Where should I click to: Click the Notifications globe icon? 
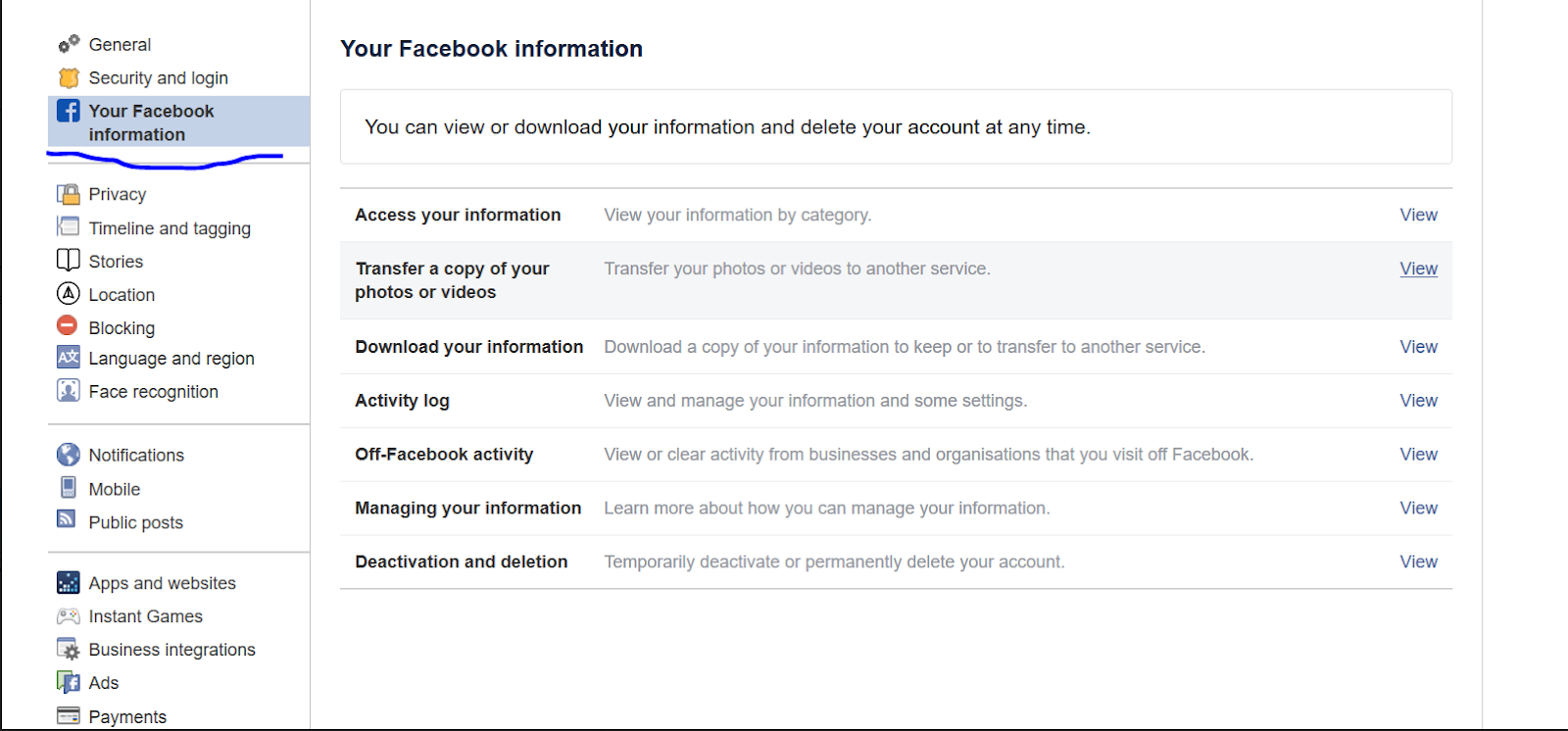coord(69,454)
